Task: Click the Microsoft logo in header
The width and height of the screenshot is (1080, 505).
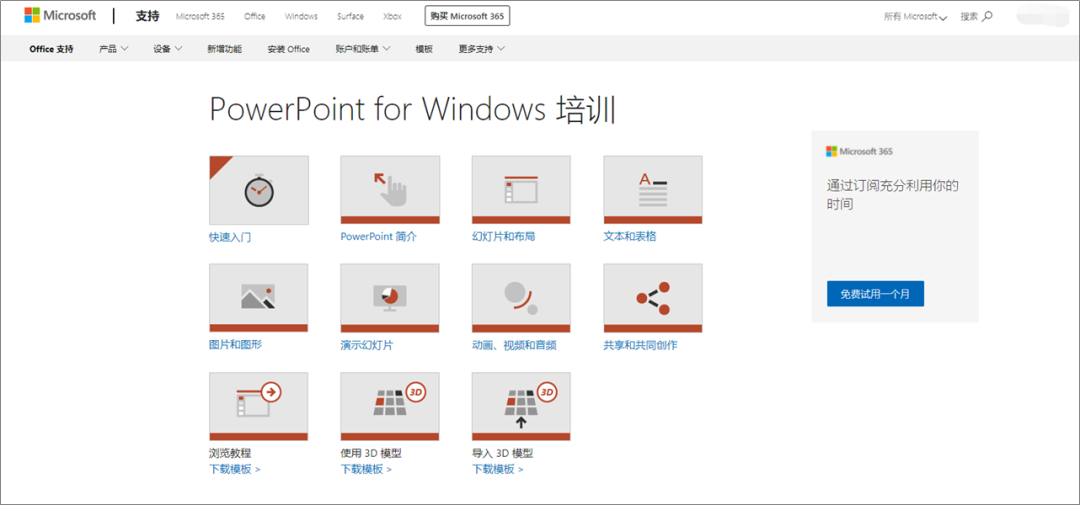Action: click(x=61, y=16)
